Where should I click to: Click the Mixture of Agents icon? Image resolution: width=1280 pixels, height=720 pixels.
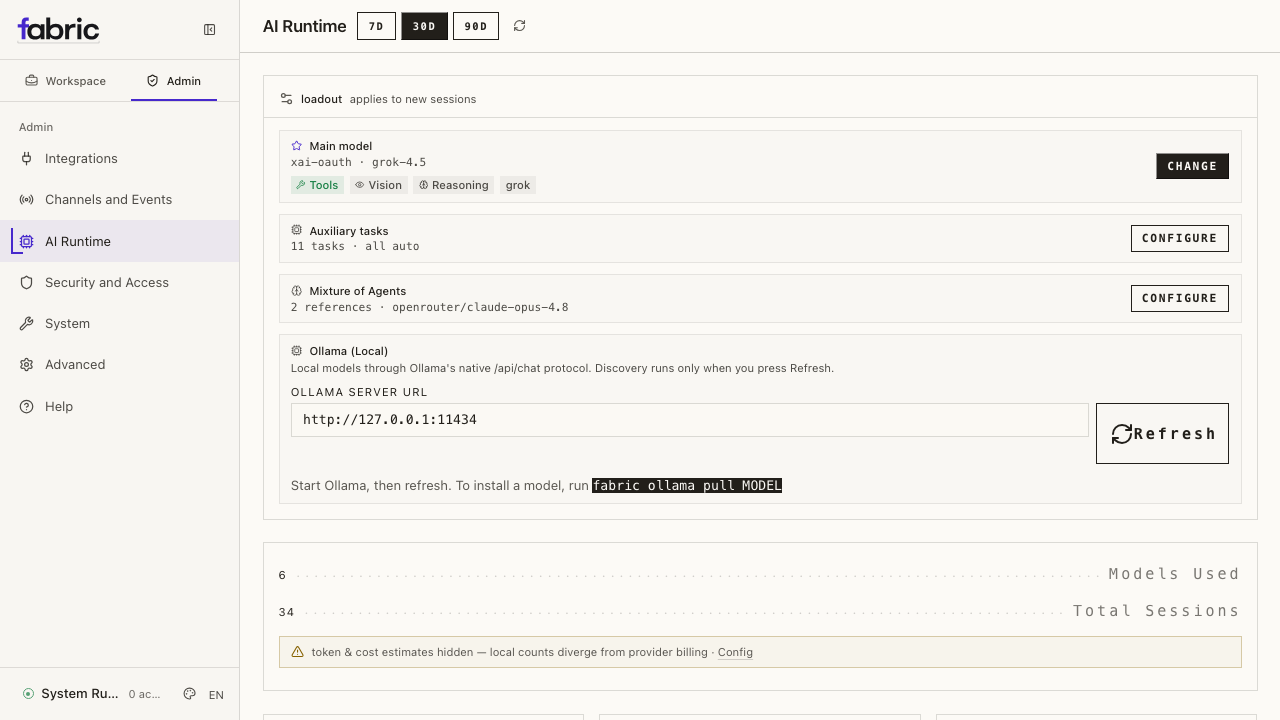click(297, 291)
